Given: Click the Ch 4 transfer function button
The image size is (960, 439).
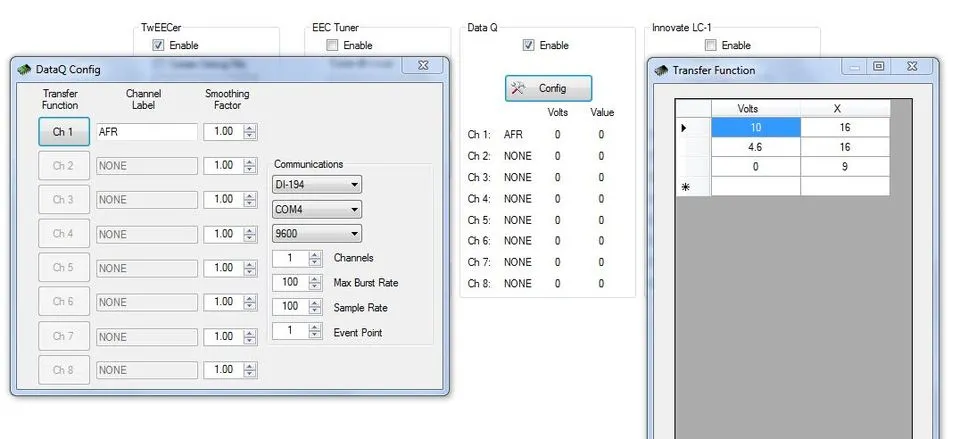Looking at the screenshot, I should click(64, 234).
